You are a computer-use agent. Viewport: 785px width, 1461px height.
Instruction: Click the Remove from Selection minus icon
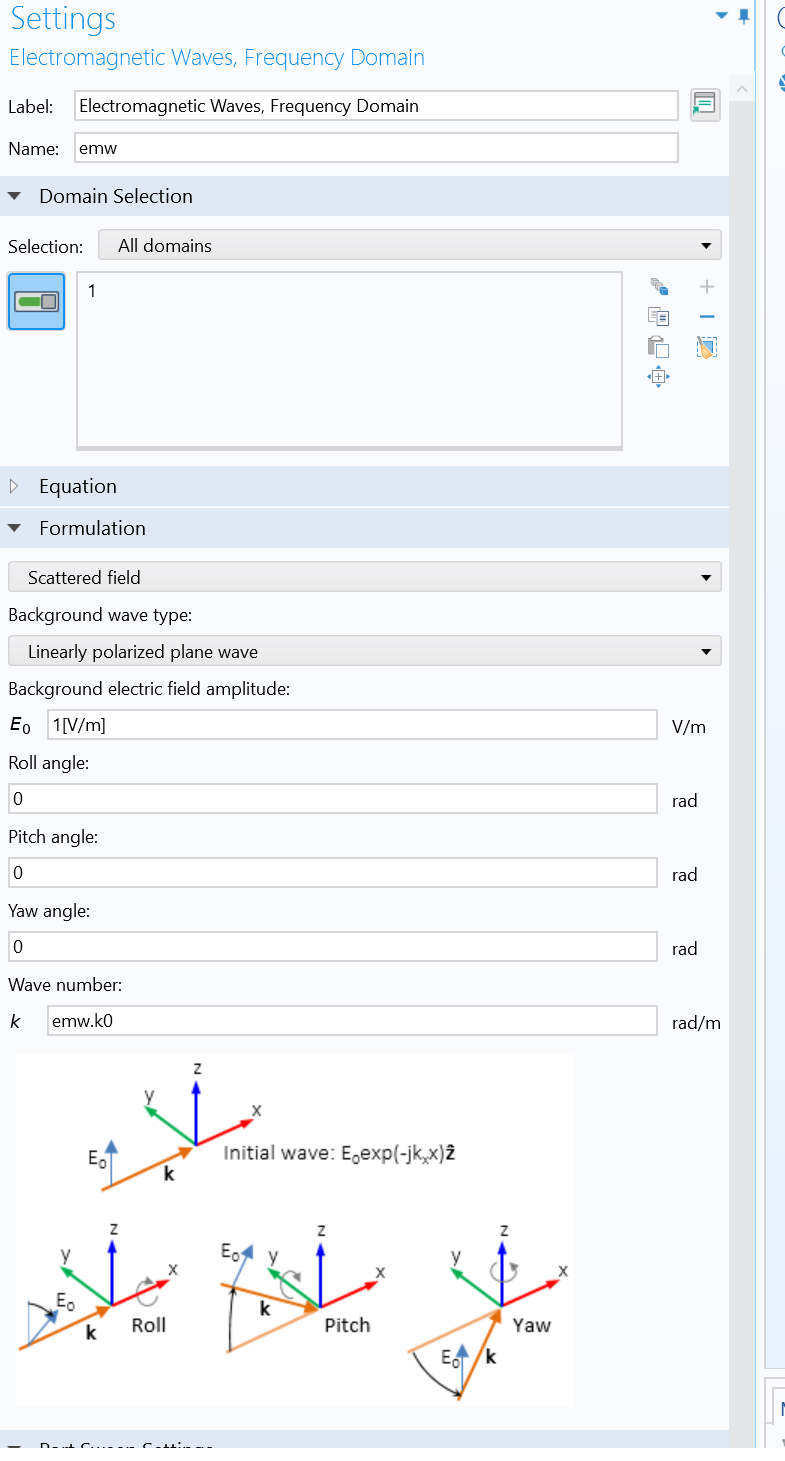707,317
